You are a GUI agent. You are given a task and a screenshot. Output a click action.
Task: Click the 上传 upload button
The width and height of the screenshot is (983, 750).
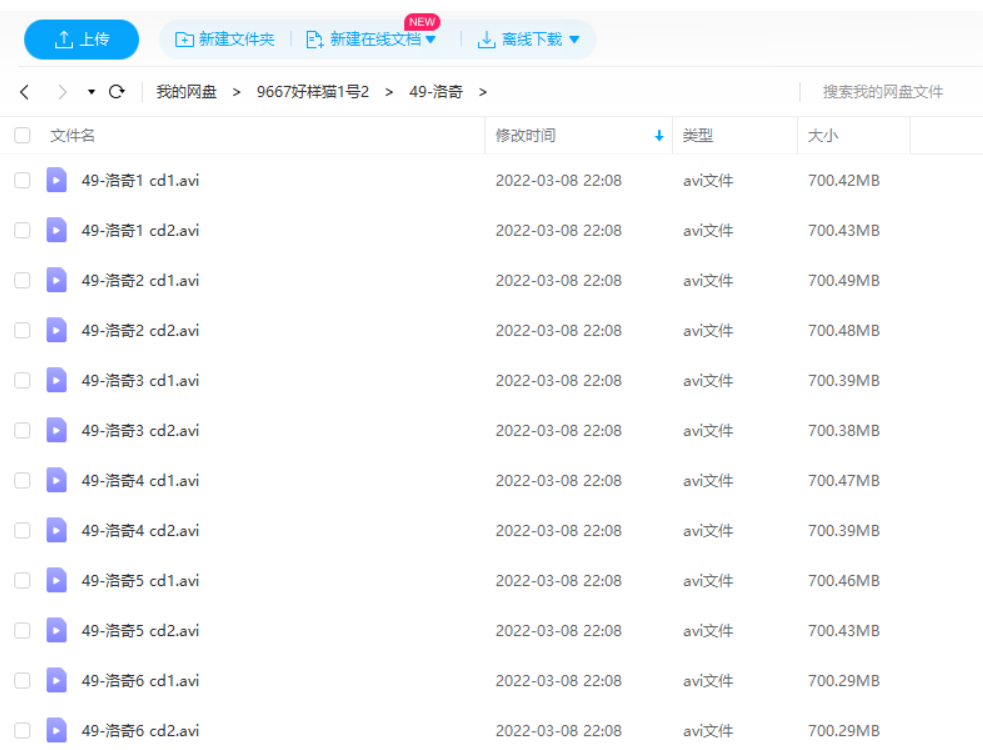coord(82,40)
